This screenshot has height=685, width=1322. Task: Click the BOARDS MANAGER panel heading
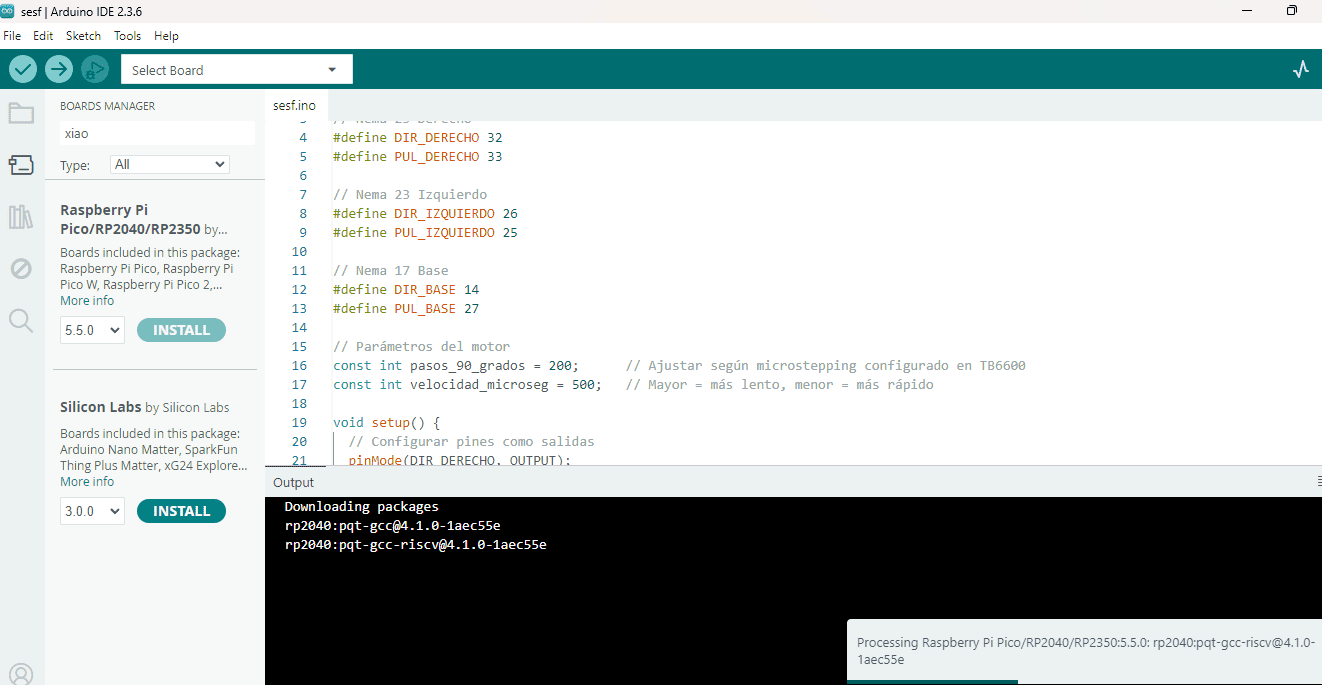107,106
